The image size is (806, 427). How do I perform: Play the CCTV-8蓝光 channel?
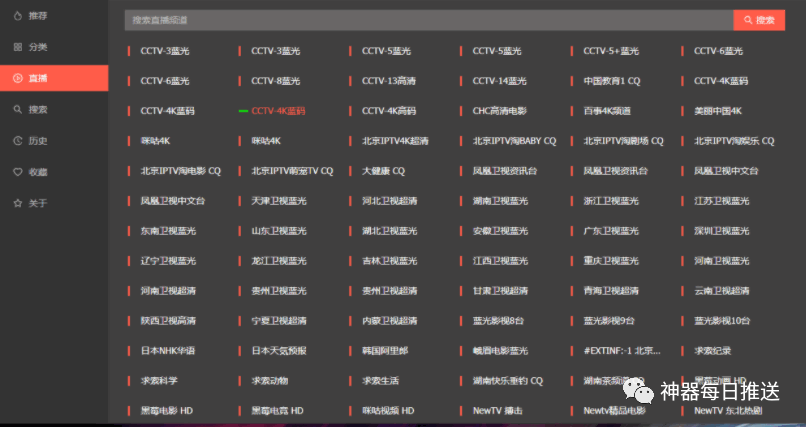276,81
